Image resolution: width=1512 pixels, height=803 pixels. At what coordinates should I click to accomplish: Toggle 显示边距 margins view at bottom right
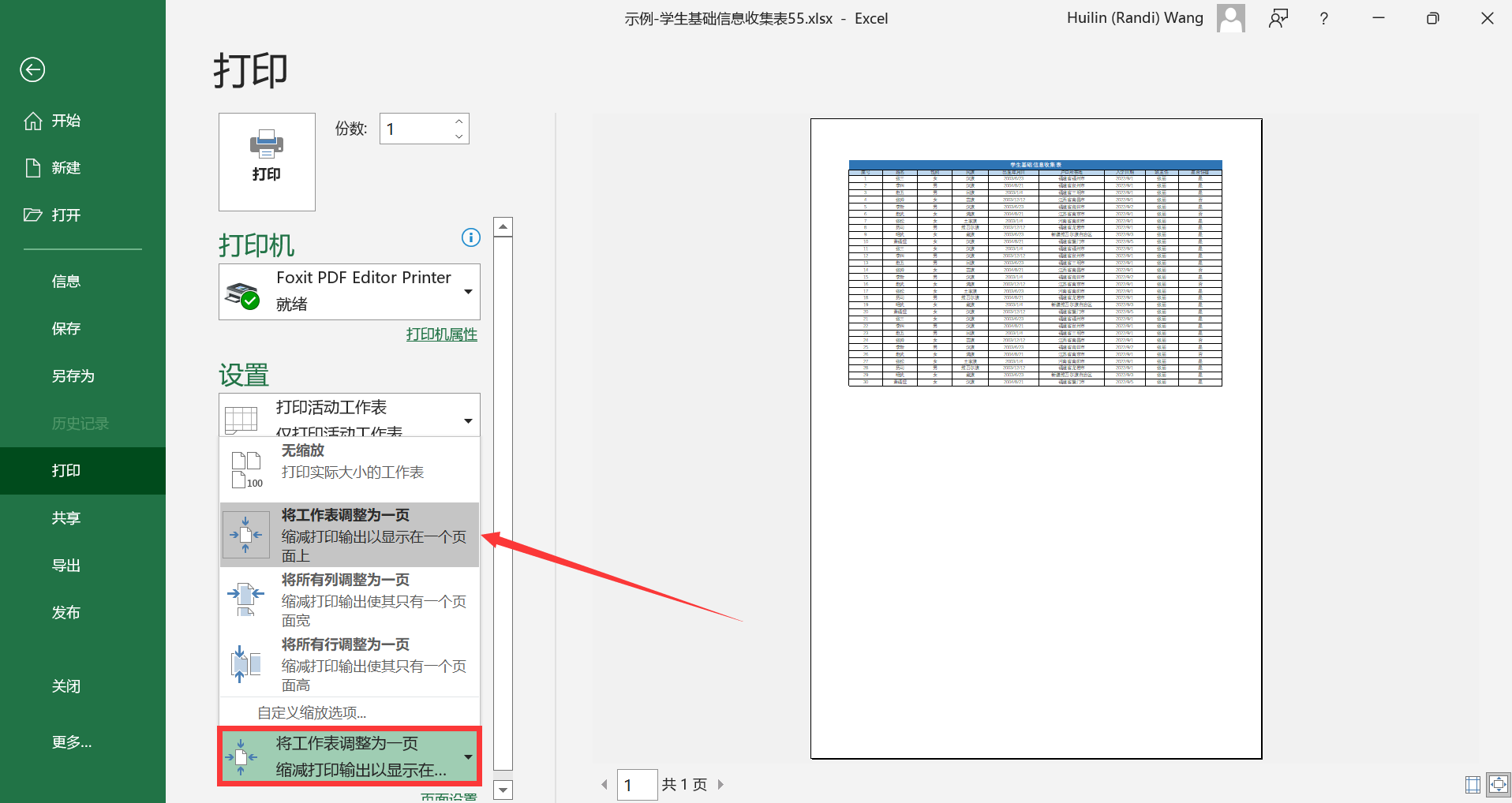(x=1471, y=784)
